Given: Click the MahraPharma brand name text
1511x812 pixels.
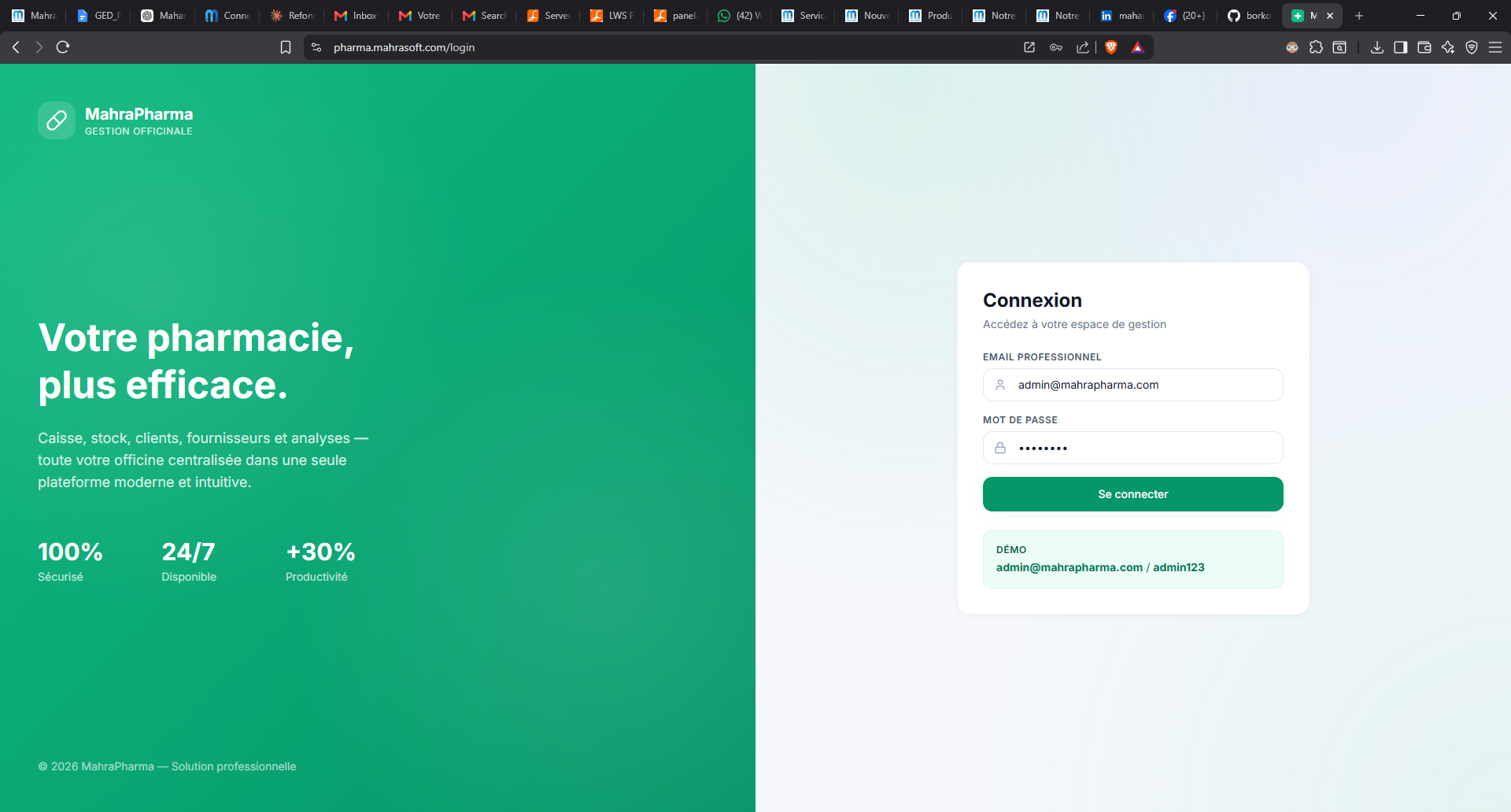Looking at the screenshot, I should click(x=139, y=114).
